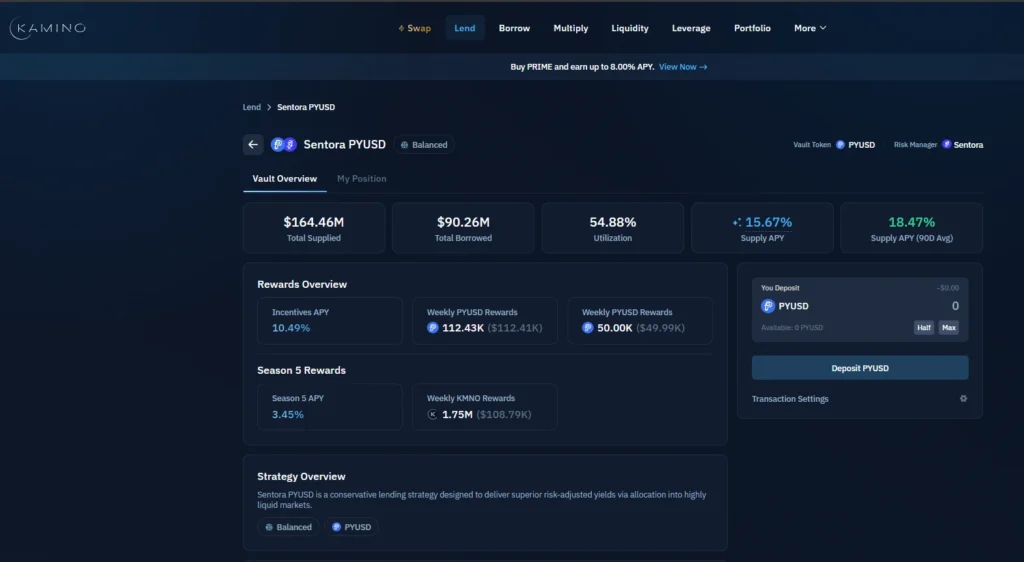
Task: Open the Liquidity page
Action: (630, 28)
